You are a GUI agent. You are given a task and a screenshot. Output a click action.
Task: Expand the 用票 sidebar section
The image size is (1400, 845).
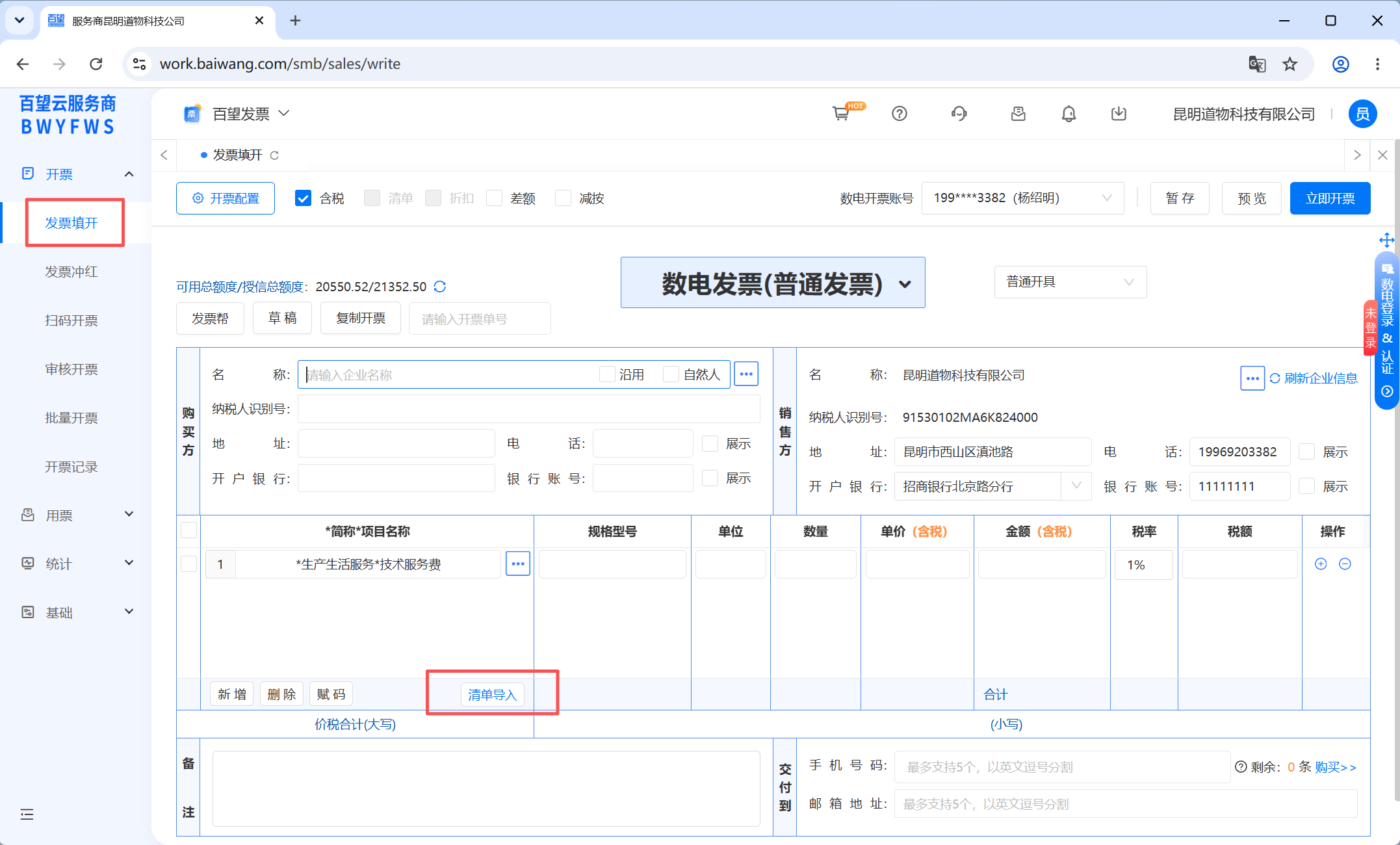(x=129, y=514)
